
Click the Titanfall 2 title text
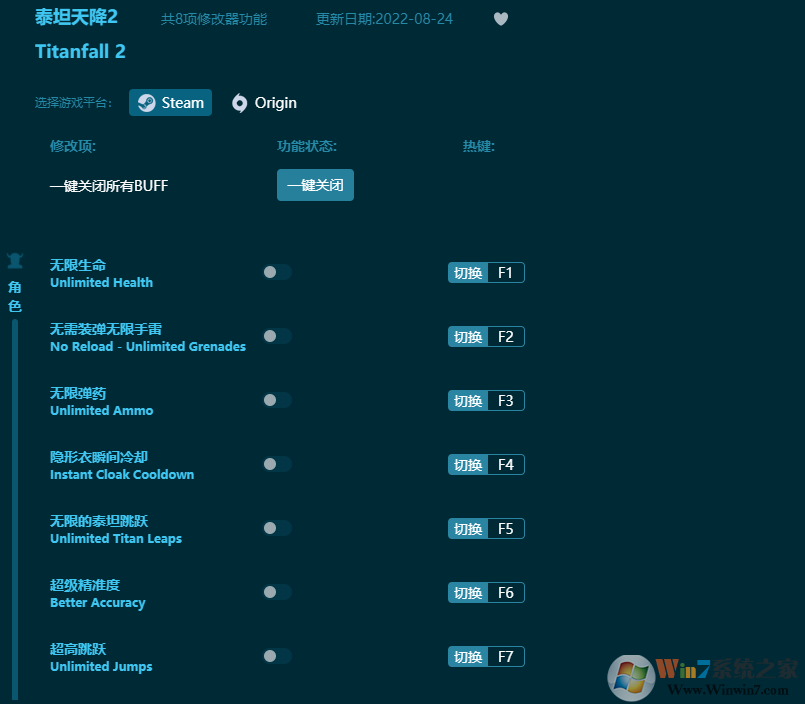80,52
